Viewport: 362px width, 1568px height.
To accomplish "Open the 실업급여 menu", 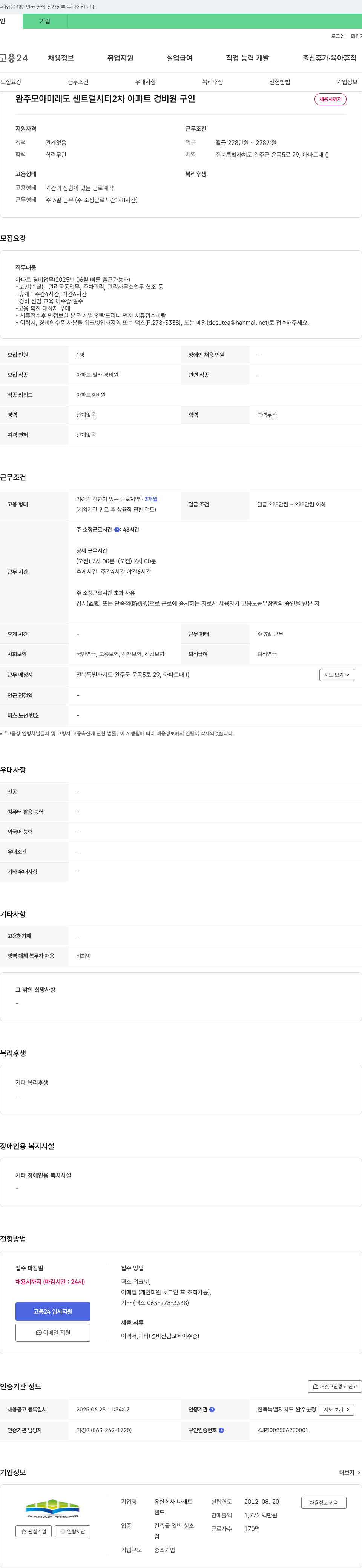I will [x=179, y=58].
